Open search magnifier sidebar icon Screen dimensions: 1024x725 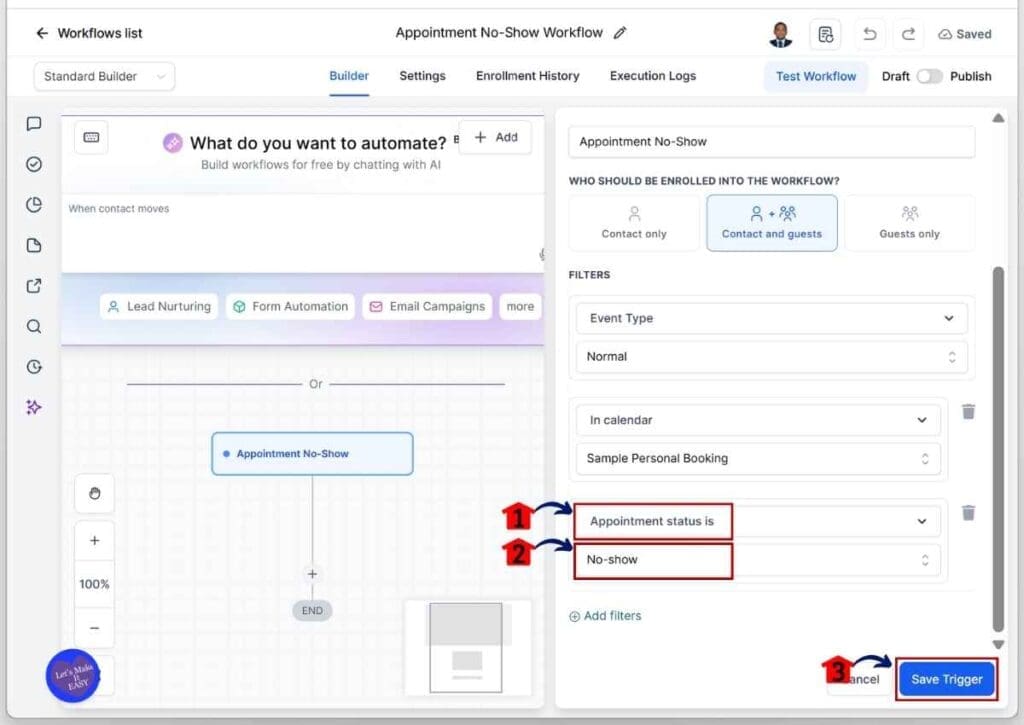(34, 326)
